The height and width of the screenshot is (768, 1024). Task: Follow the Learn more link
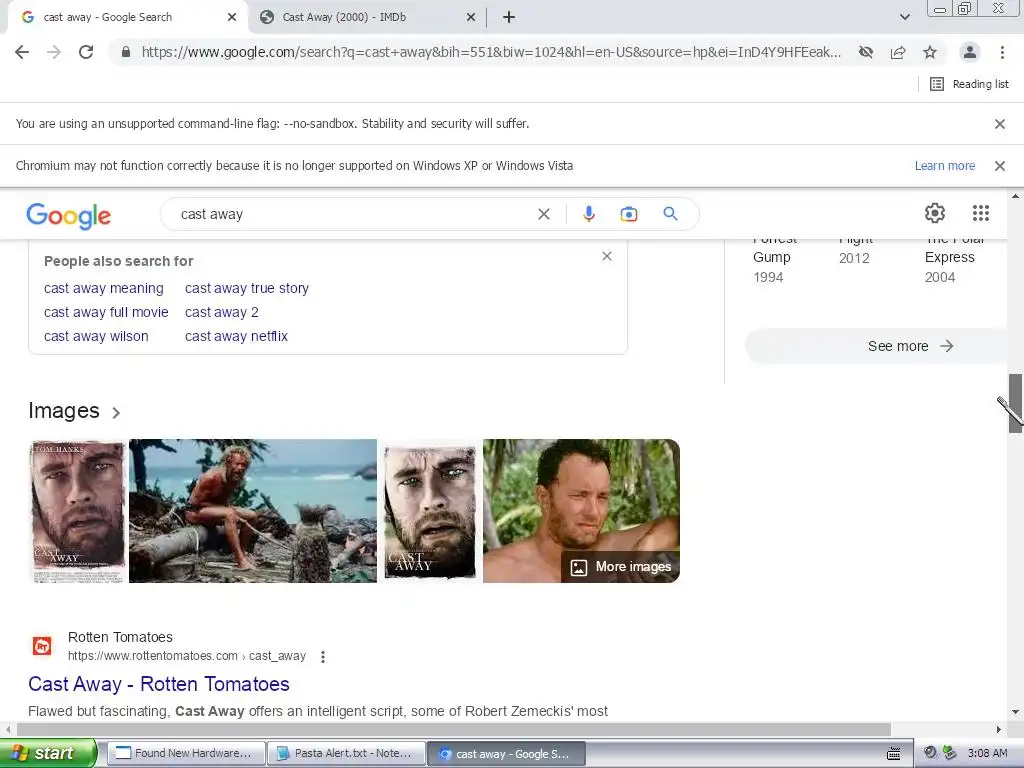944,166
